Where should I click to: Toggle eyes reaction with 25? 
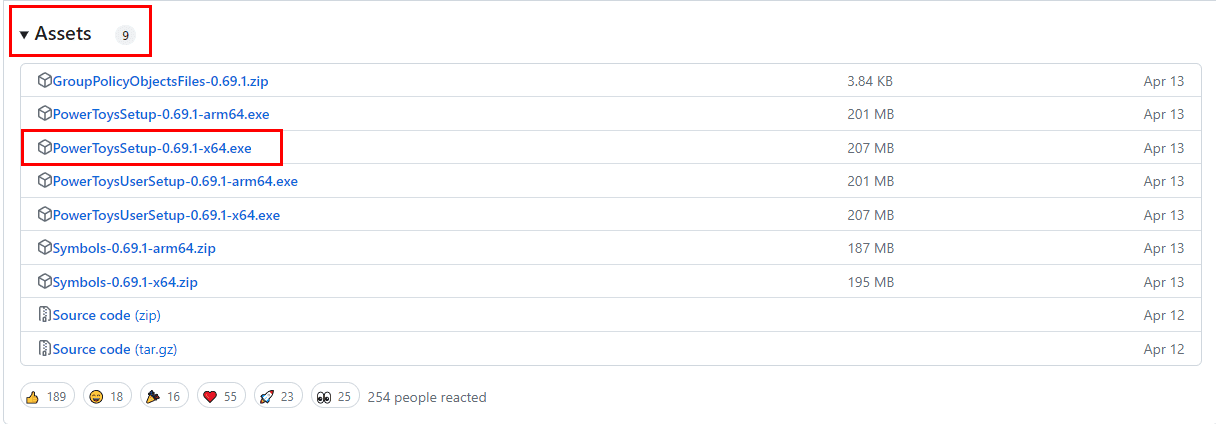coord(335,397)
